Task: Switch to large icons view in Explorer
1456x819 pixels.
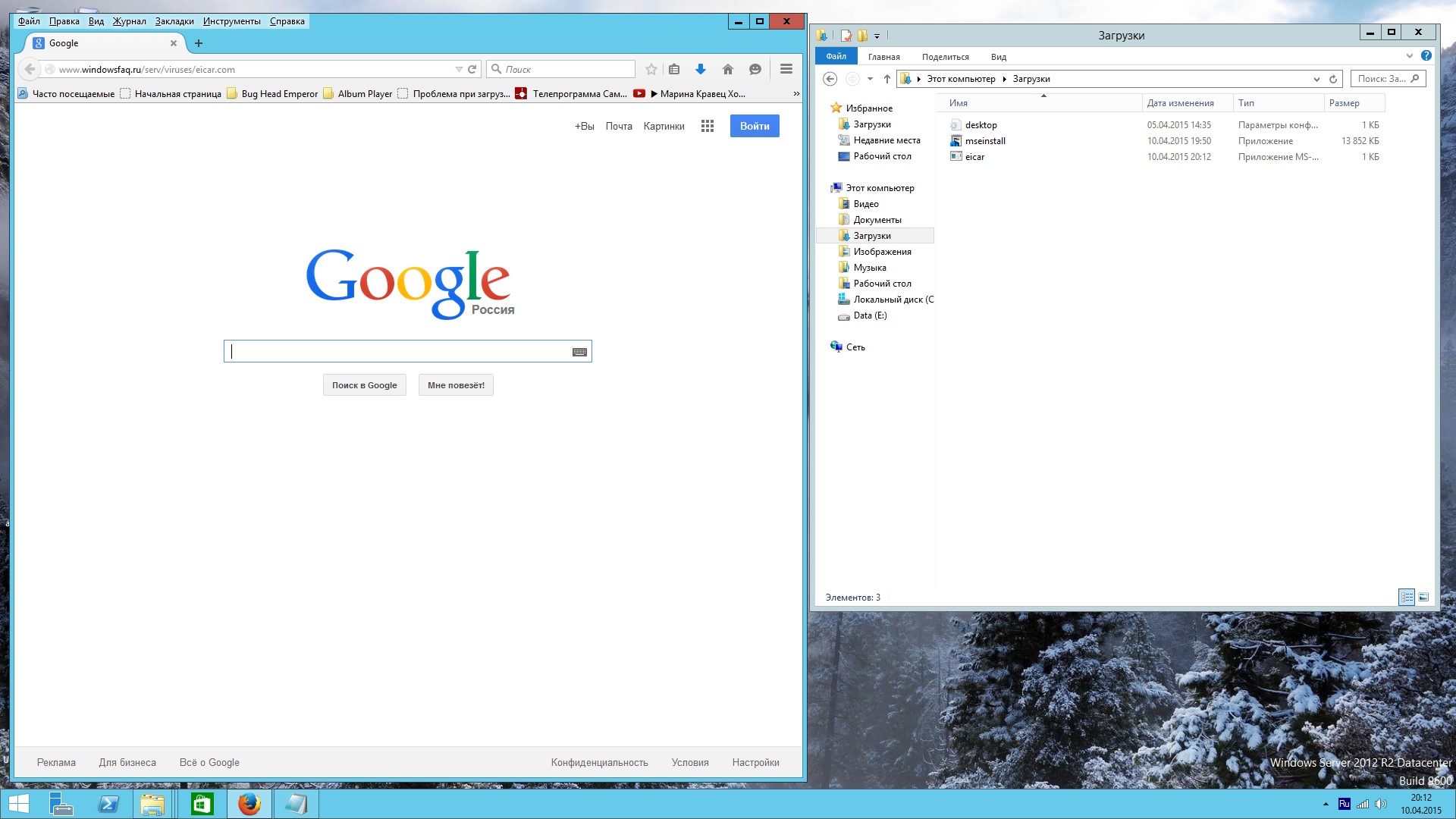Action: [x=1423, y=598]
